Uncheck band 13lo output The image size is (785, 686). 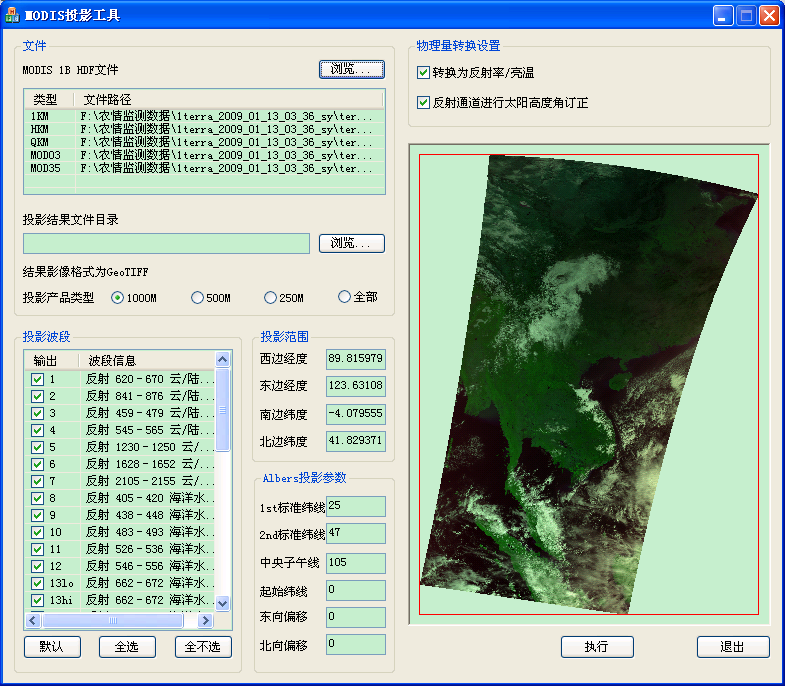click(x=37, y=583)
